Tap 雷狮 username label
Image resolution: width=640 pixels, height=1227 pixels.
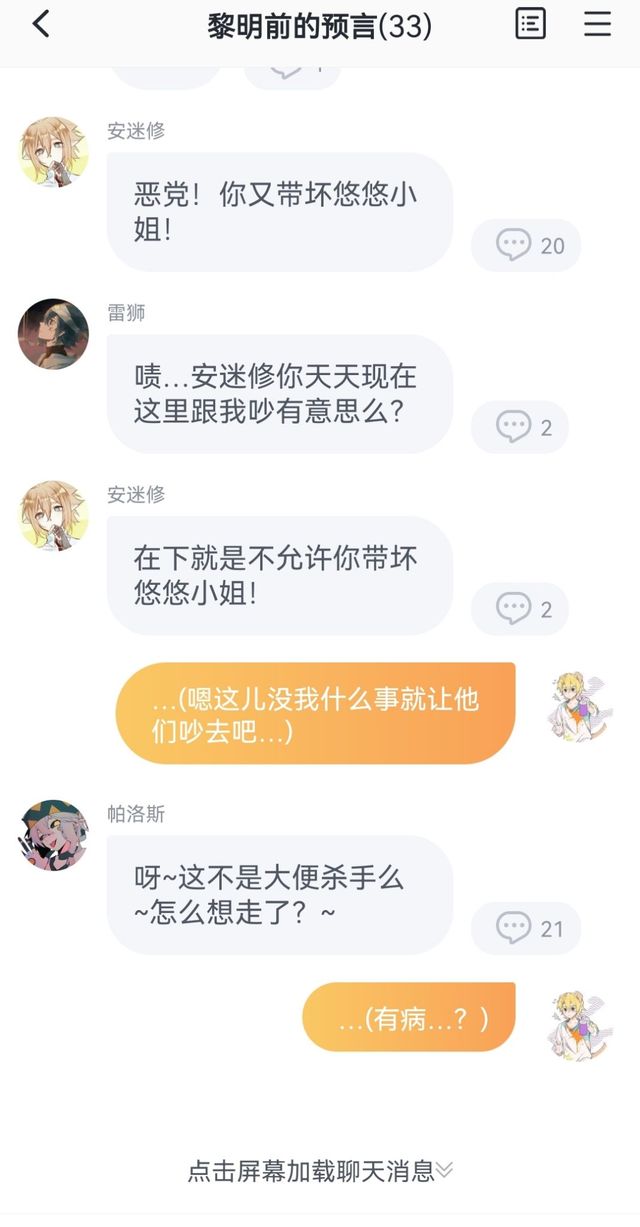(127, 313)
